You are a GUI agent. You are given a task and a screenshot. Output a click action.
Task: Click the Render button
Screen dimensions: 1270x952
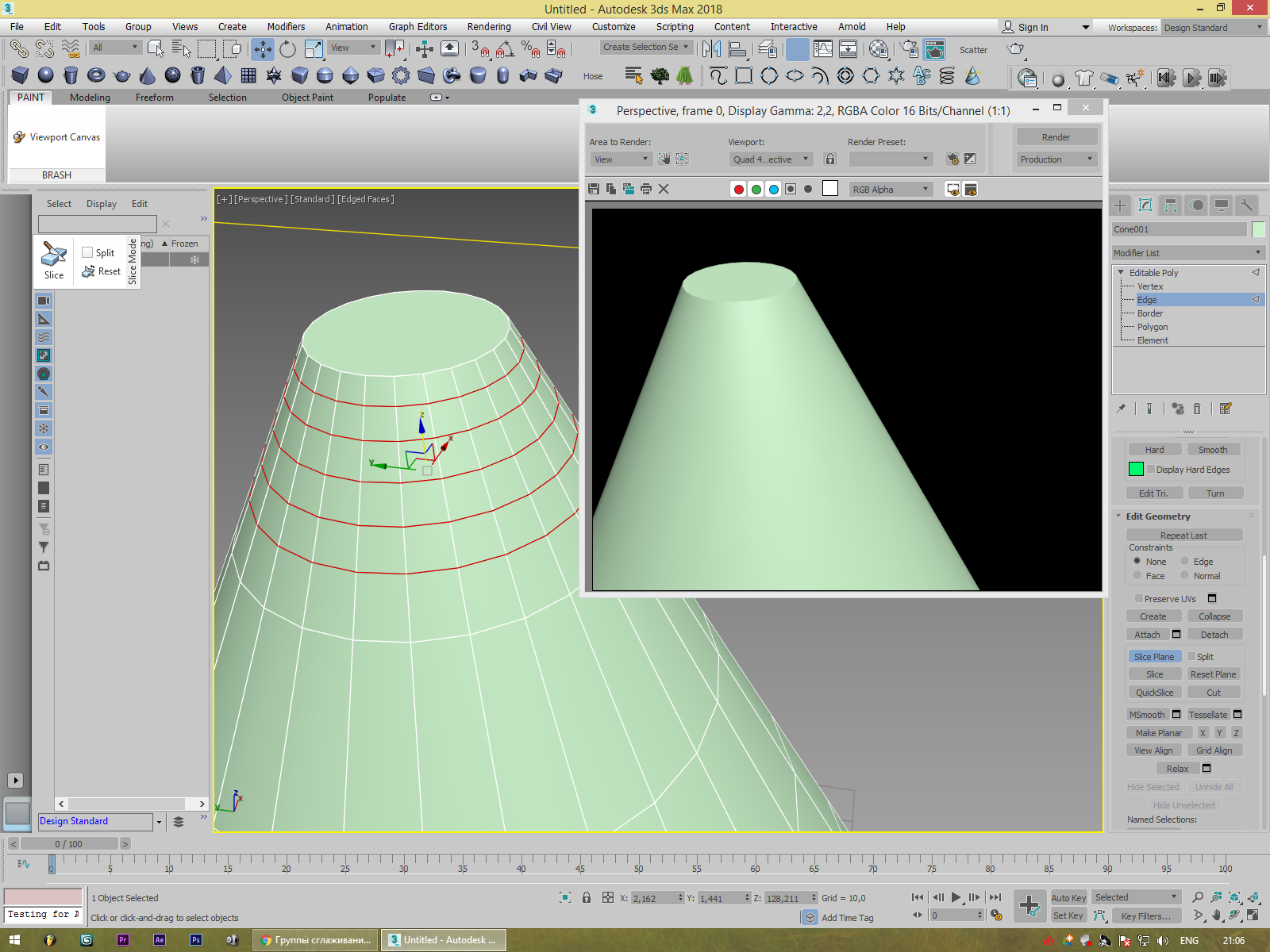1056,137
